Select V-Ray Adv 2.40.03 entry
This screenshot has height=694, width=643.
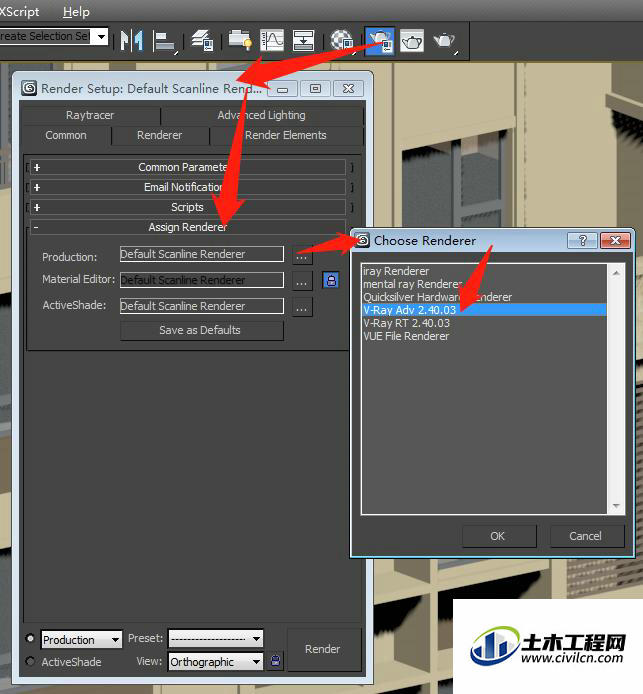click(x=484, y=310)
